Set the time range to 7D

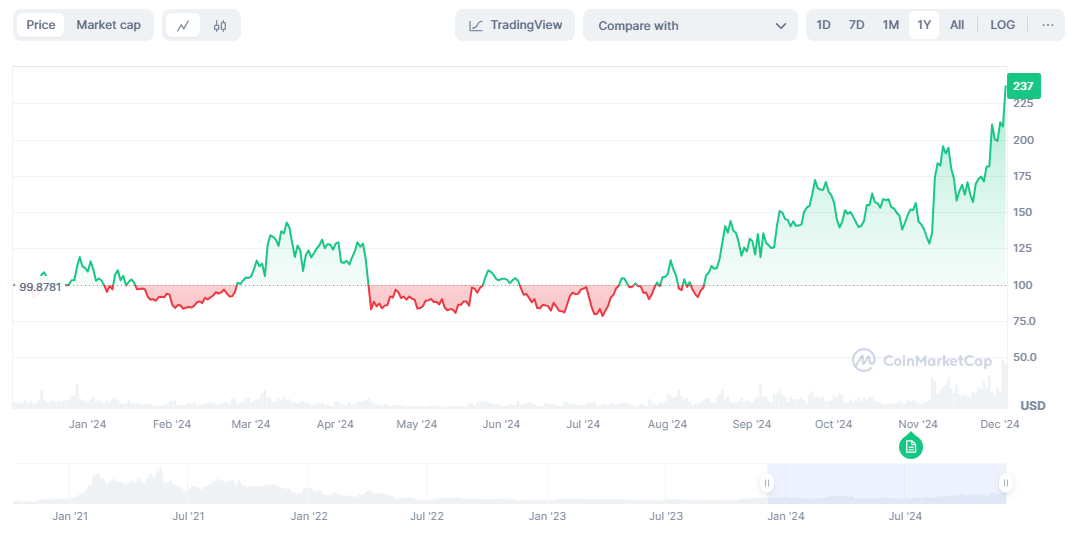coord(856,25)
